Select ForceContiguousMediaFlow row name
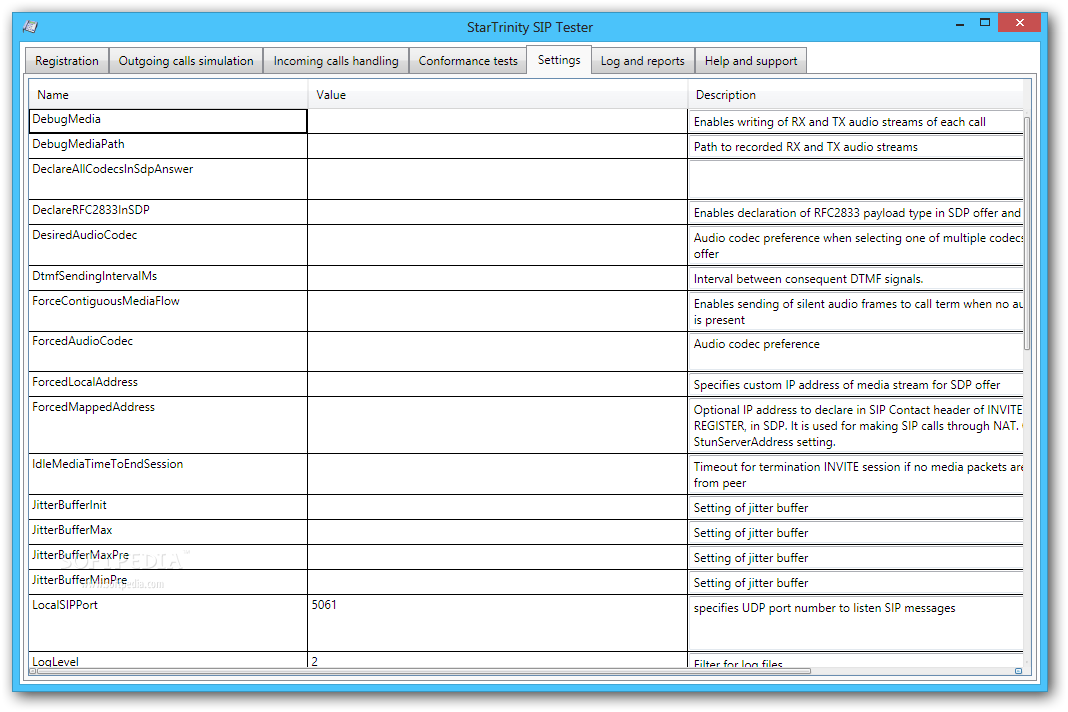This screenshot has height=712, width=1068. point(168,311)
